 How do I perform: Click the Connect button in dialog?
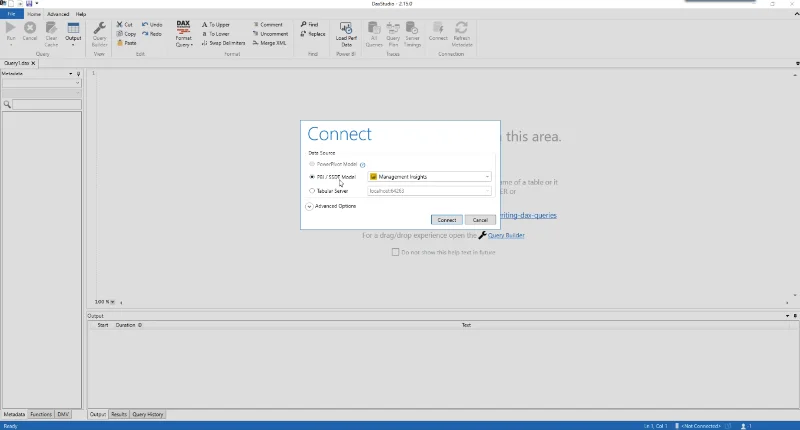coord(446,220)
